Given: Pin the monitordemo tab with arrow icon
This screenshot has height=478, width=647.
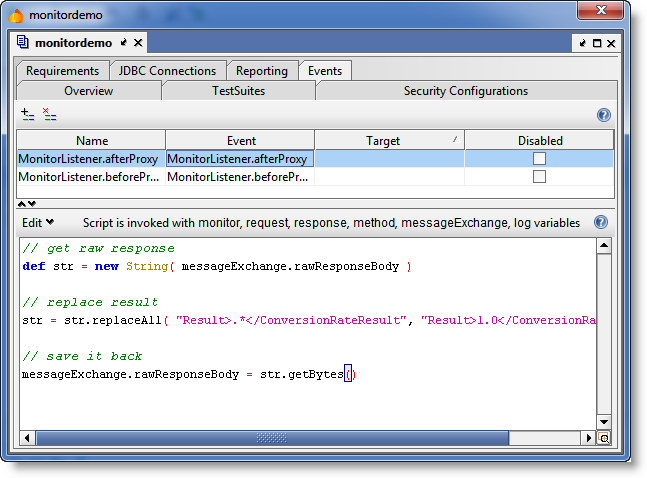Looking at the screenshot, I should pyautogui.click(x=123, y=43).
